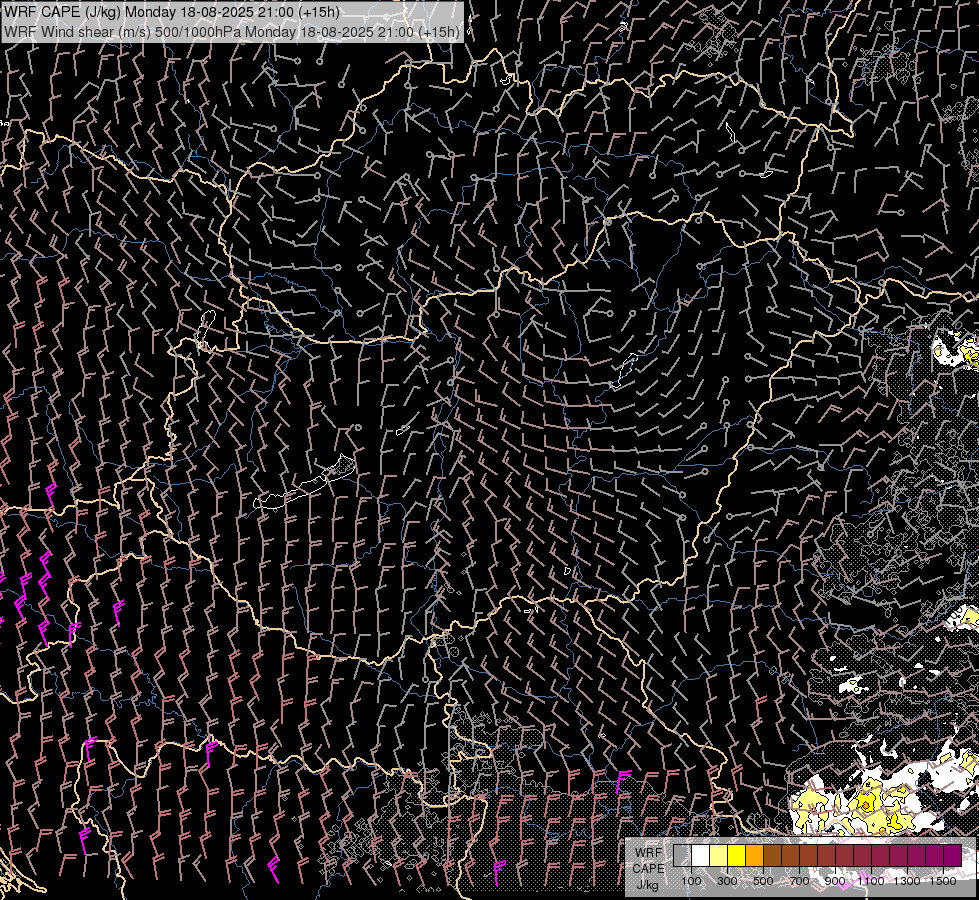
Task: Click the WRF CAPE title line at top
Action: [172, 12]
